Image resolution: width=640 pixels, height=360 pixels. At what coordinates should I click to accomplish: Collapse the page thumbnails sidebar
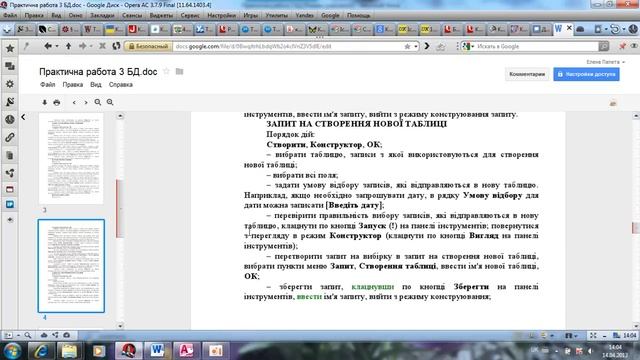tap(23, 117)
